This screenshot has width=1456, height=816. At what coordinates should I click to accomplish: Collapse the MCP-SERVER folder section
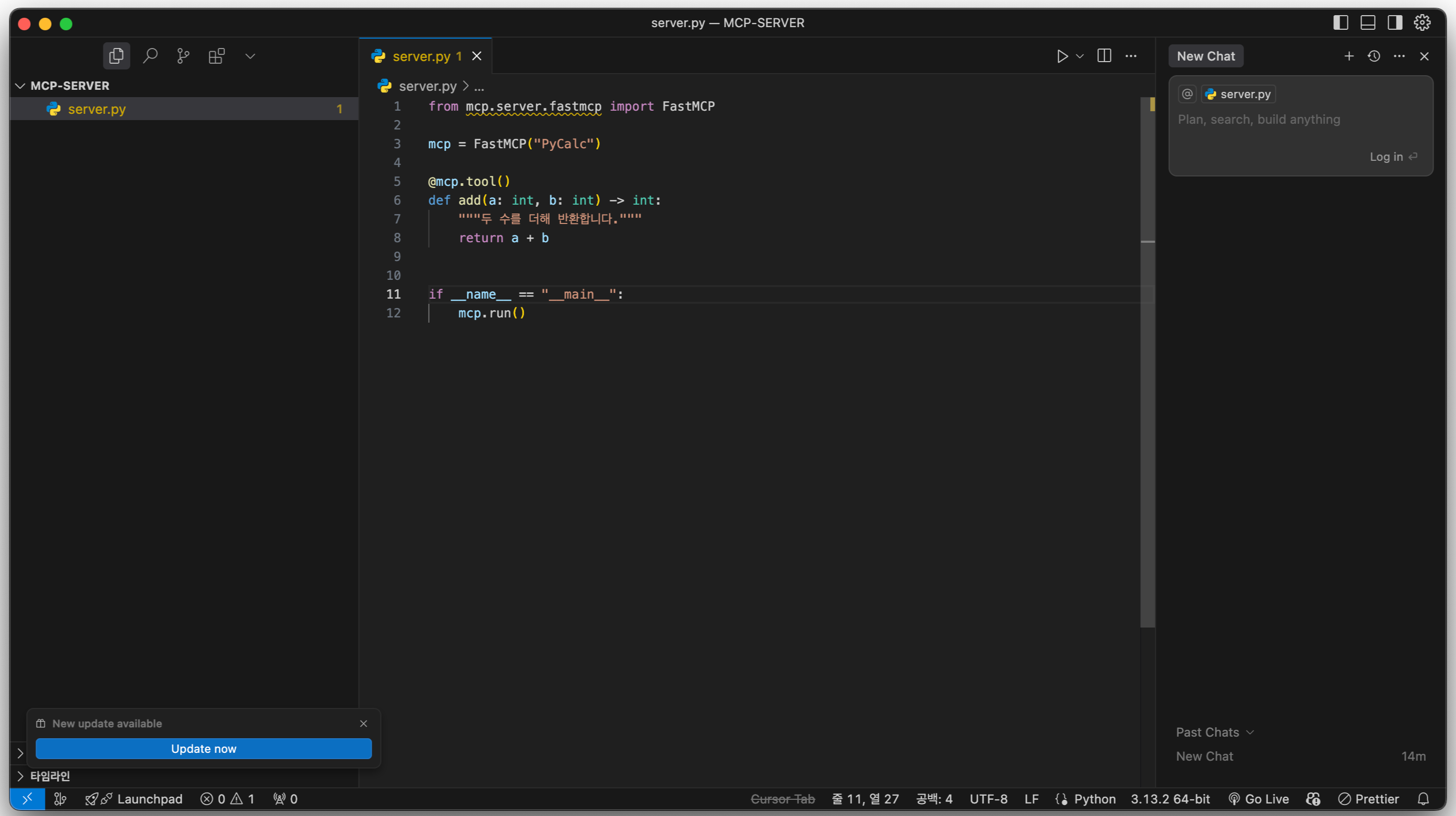tap(20, 86)
